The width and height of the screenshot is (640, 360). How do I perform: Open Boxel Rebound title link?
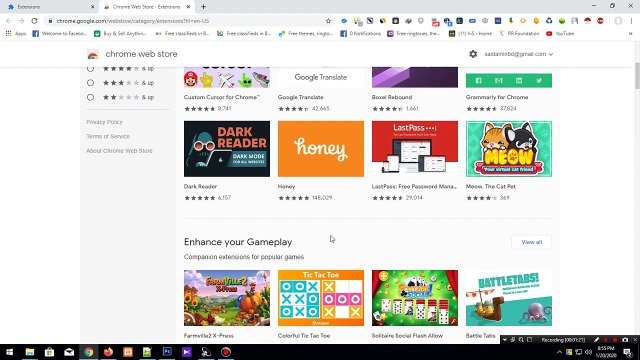click(392, 97)
